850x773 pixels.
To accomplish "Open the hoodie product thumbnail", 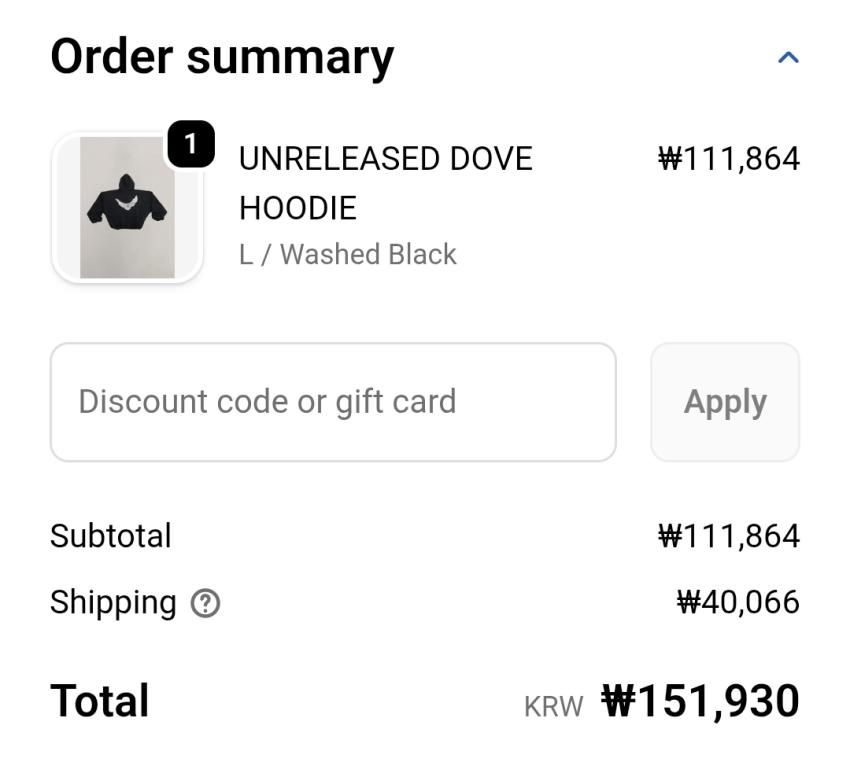I will pos(127,208).
